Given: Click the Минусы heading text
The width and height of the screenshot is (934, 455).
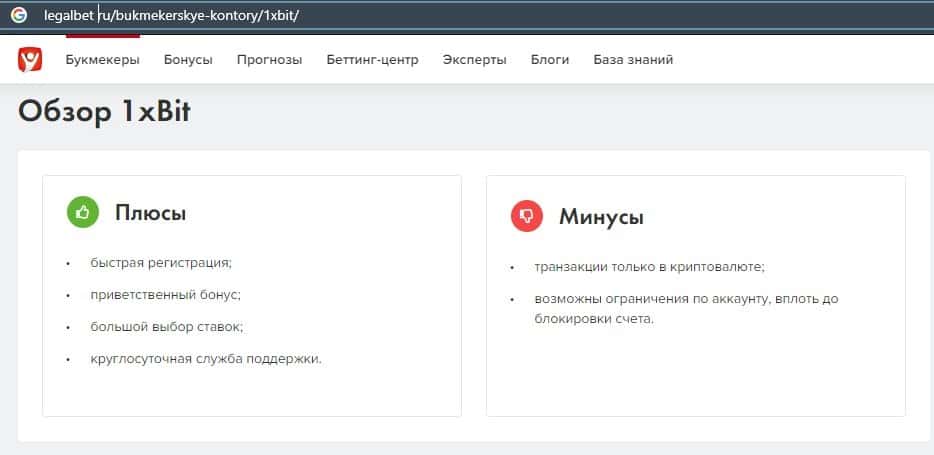Looking at the screenshot, I should click(601, 217).
